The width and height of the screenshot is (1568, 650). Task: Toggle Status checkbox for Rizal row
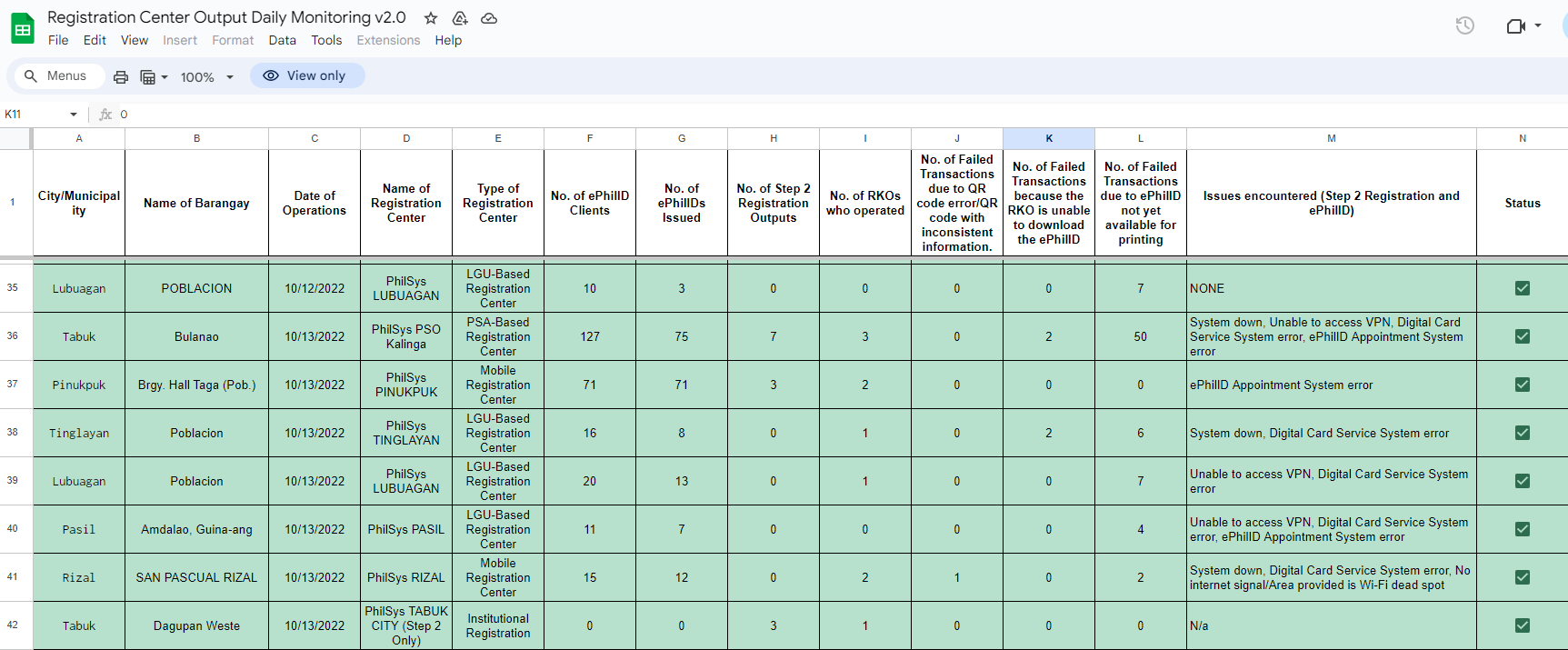pos(1523,577)
